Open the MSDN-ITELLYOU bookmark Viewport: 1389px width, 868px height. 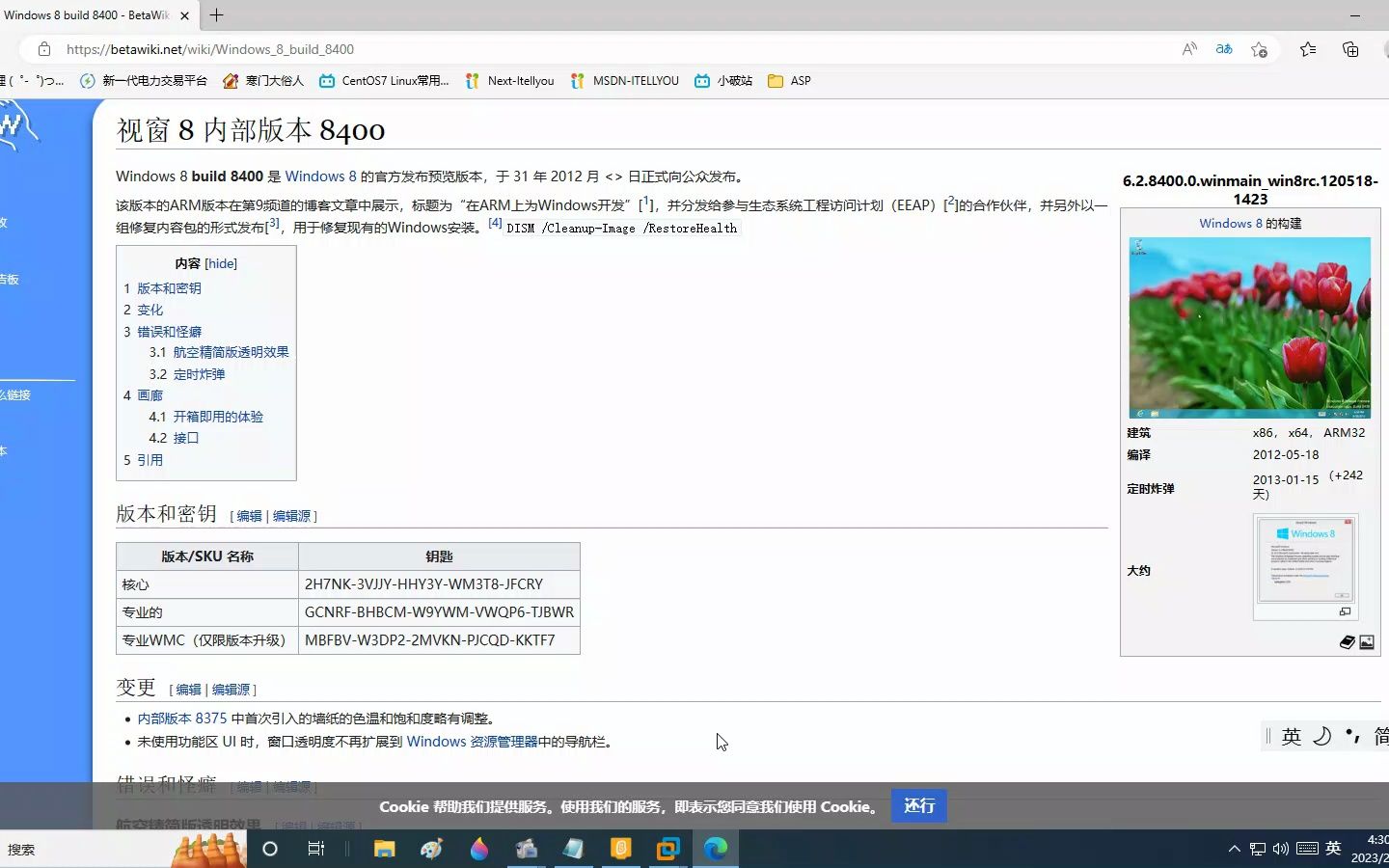pos(624,81)
